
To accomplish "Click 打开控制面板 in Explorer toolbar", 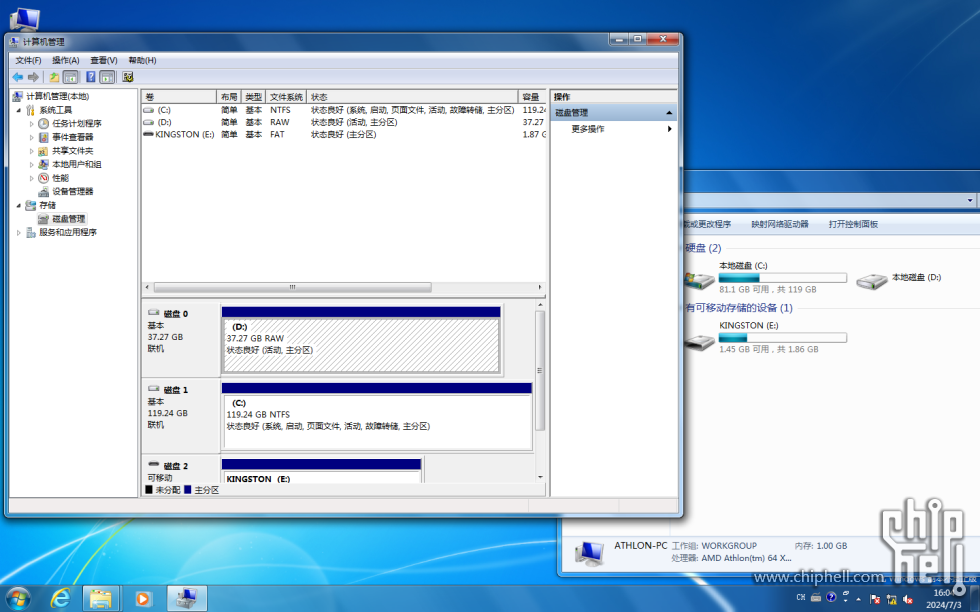I will [x=853, y=224].
